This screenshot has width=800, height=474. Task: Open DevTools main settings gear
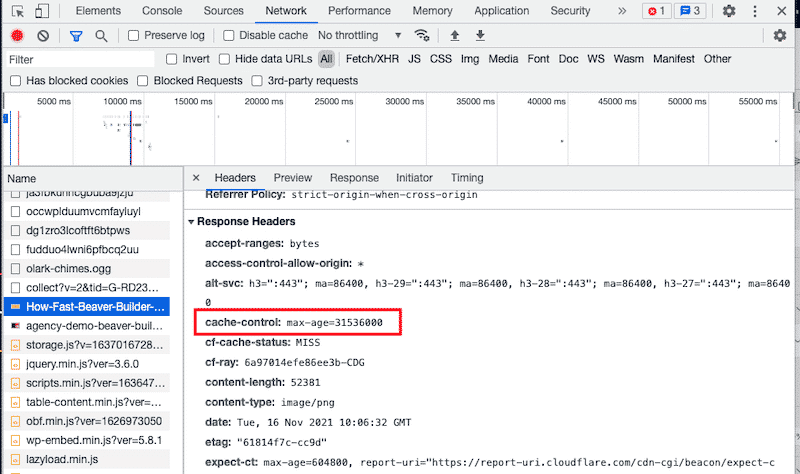[x=729, y=11]
